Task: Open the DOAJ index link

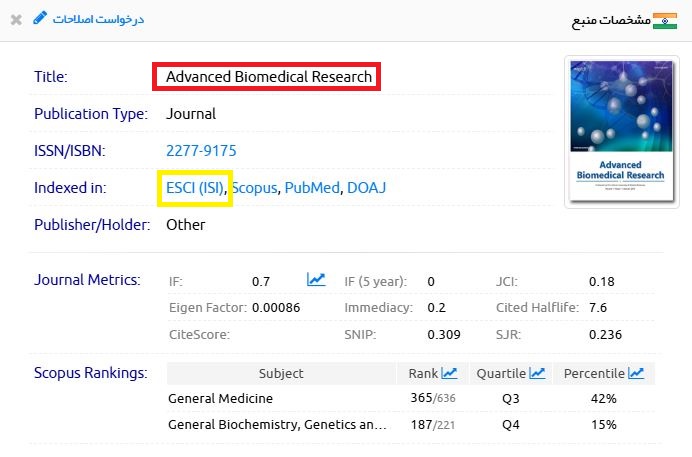Action: [x=366, y=188]
